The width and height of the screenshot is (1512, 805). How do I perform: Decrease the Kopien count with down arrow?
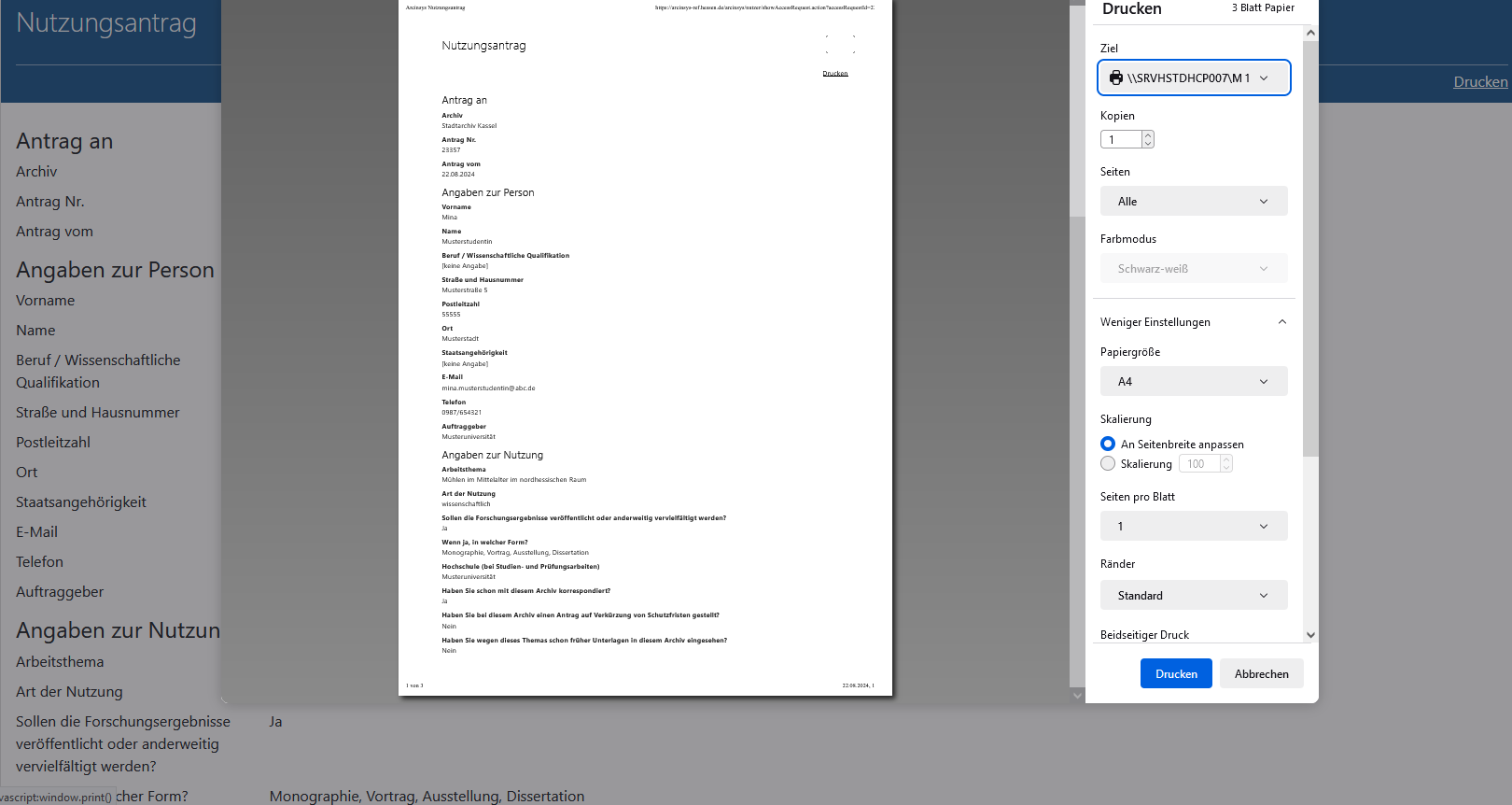pyautogui.click(x=1148, y=144)
